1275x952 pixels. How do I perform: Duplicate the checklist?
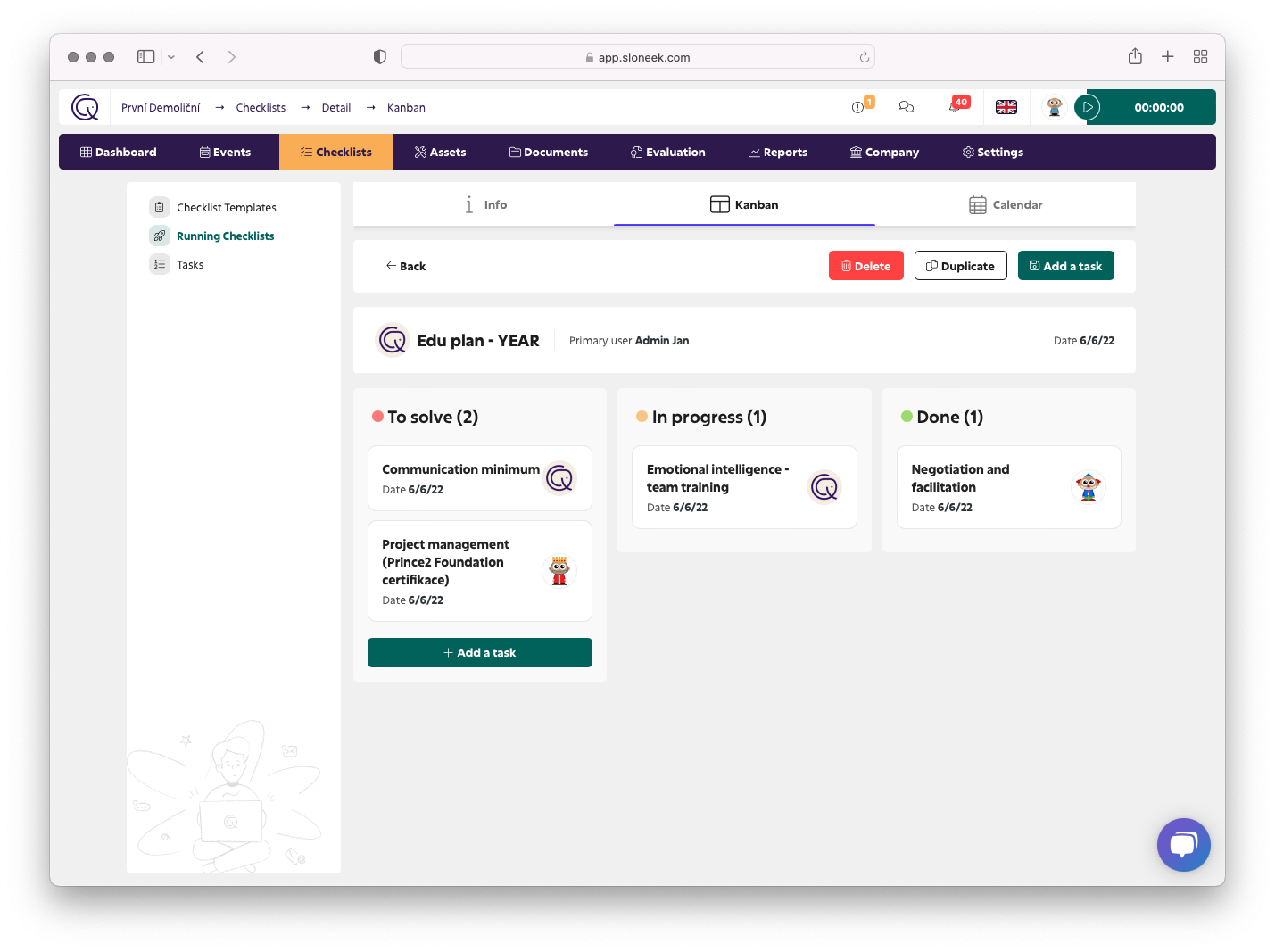pos(960,266)
